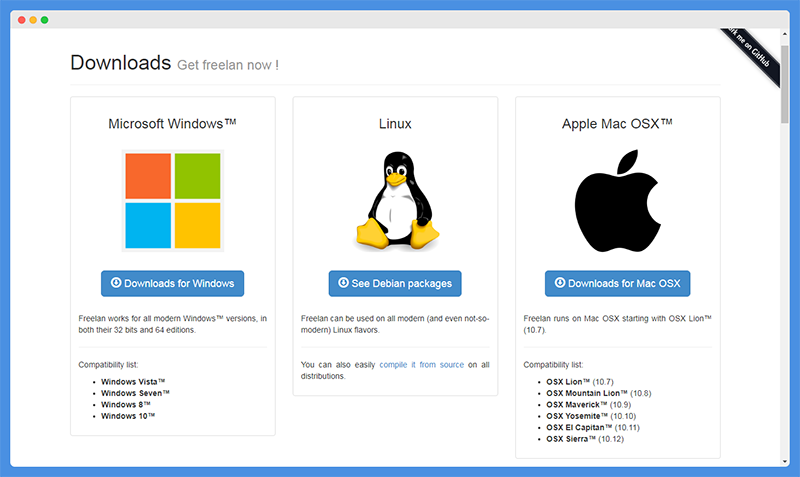Click the OSX Lion™ (10.7) list item

click(580, 382)
